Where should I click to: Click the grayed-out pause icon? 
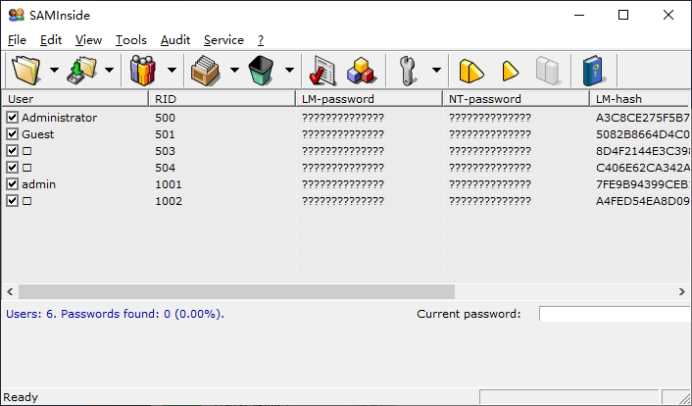click(548, 71)
